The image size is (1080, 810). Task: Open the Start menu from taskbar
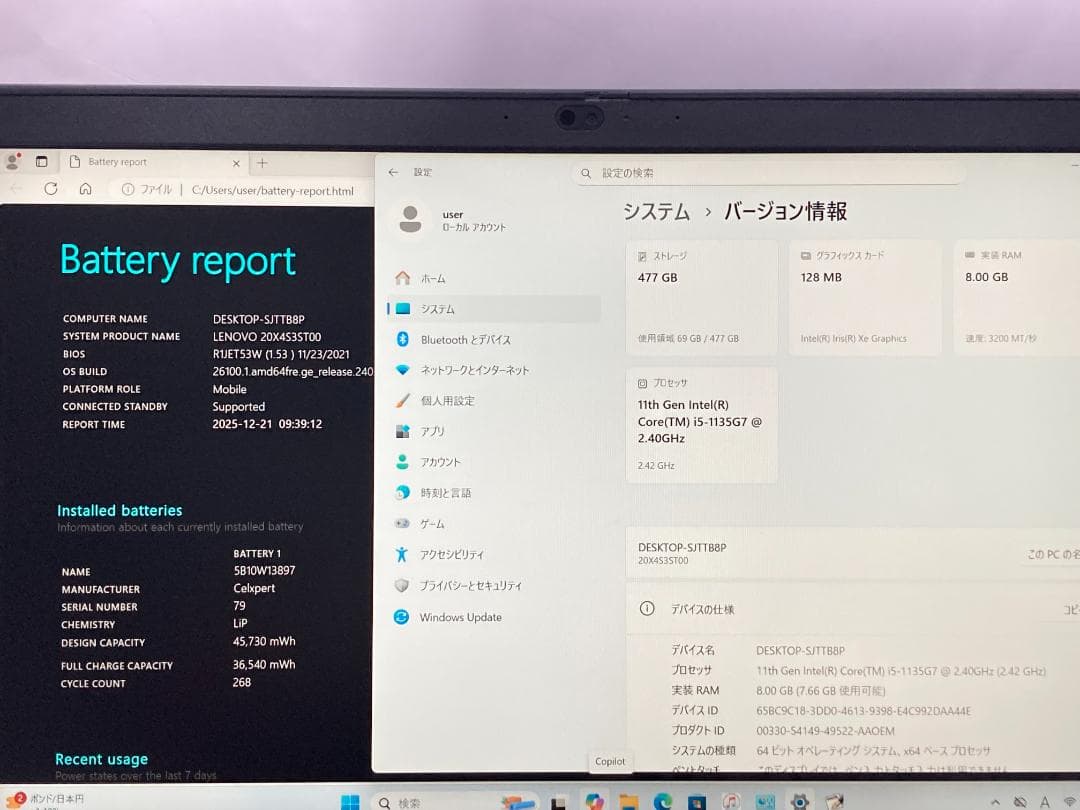pos(350,800)
